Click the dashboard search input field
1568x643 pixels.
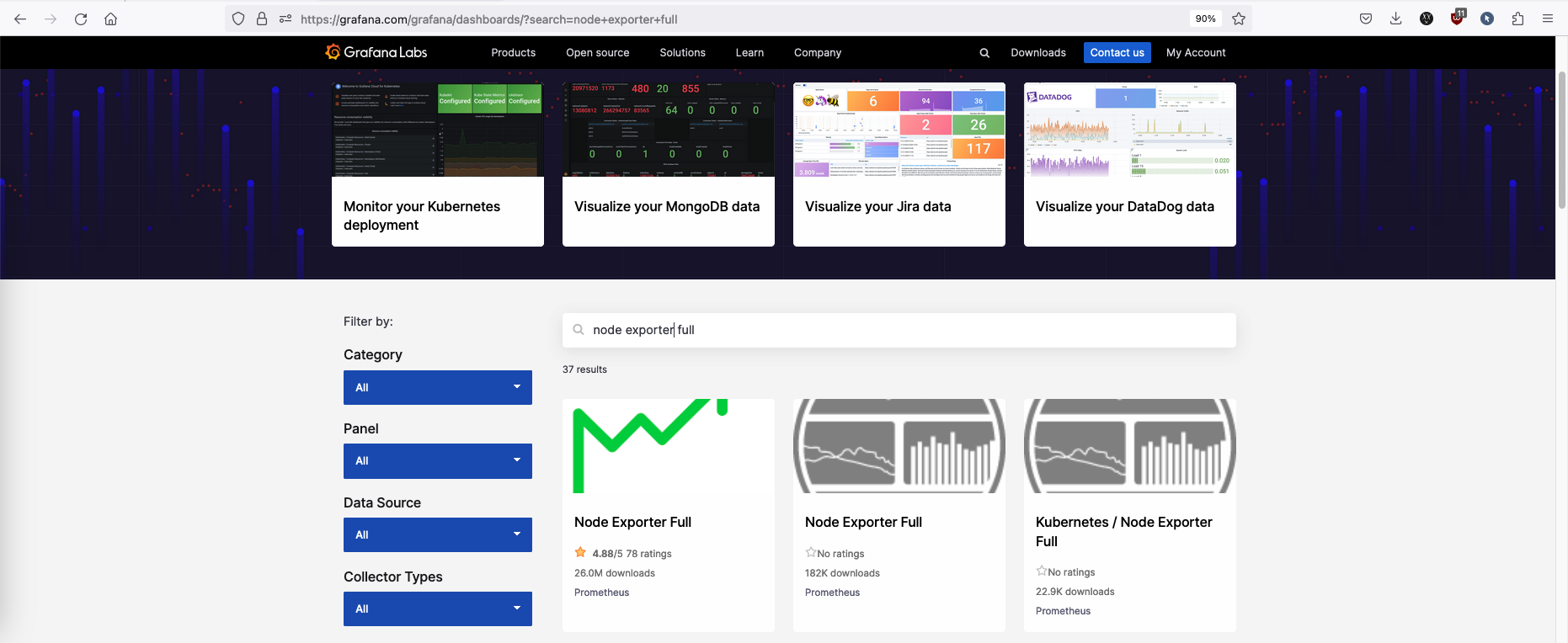coord(909,330)
